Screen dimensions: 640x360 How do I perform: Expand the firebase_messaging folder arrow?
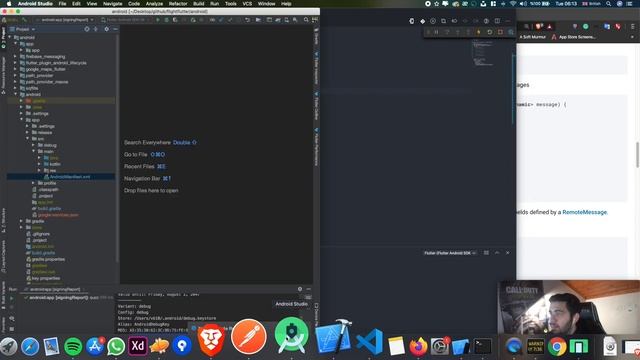[x=16, y=57]
